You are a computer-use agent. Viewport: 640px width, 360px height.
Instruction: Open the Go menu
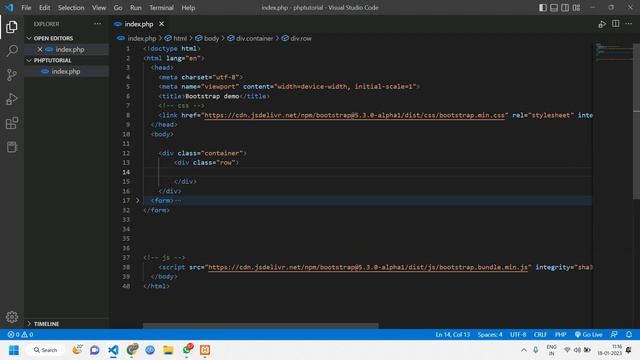point(118,8)
